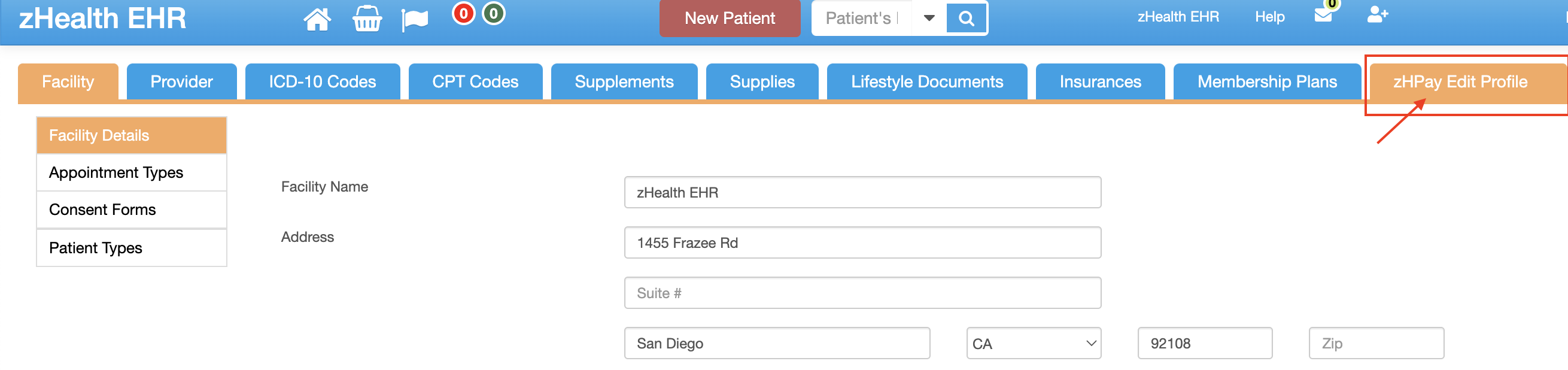The height and width of the screenshot is (370, 1568).
Task: Click the magnifier search button
Action: 966,18
